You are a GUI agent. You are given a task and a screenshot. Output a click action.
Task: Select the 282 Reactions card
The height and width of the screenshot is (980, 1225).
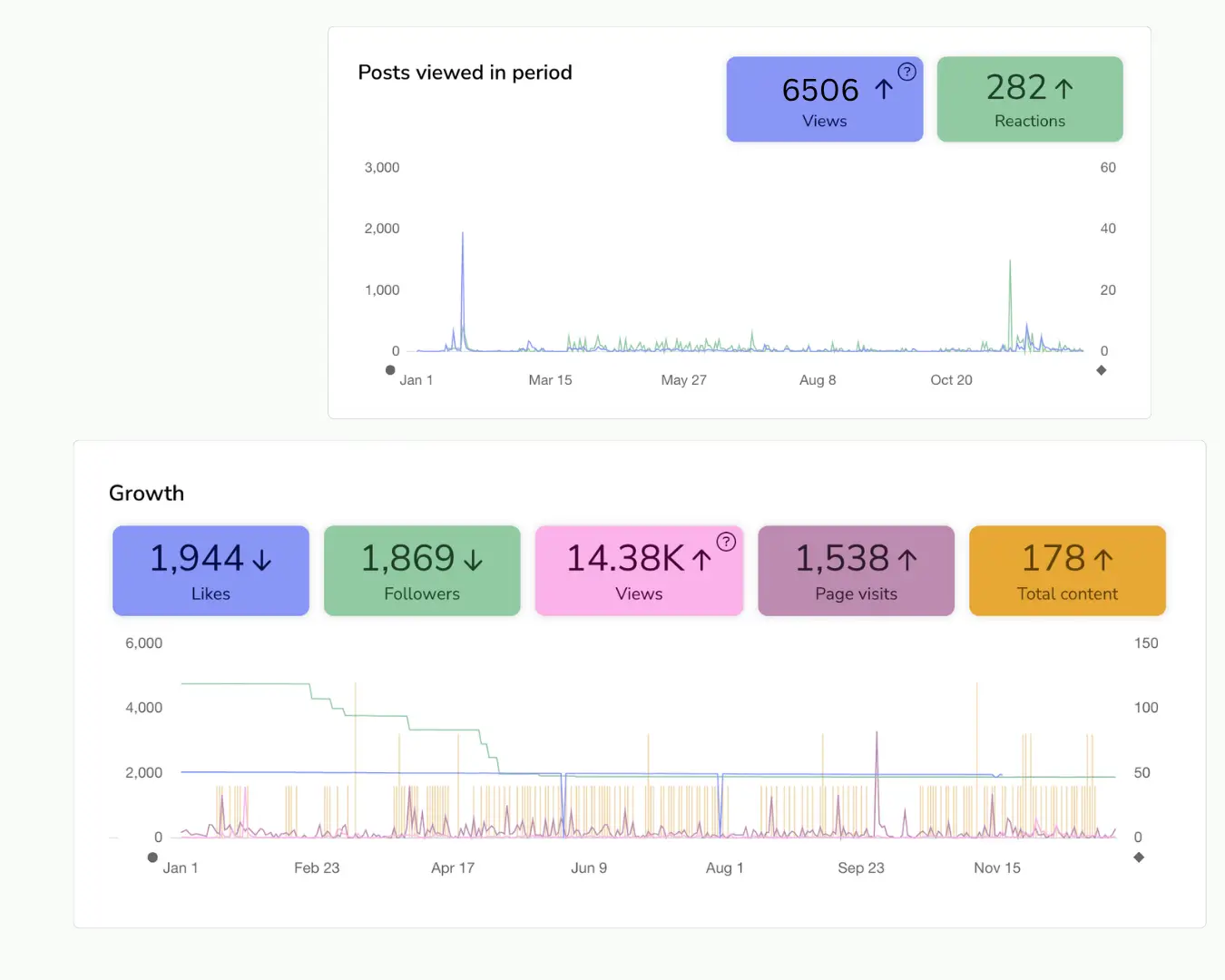[1030, 99]
